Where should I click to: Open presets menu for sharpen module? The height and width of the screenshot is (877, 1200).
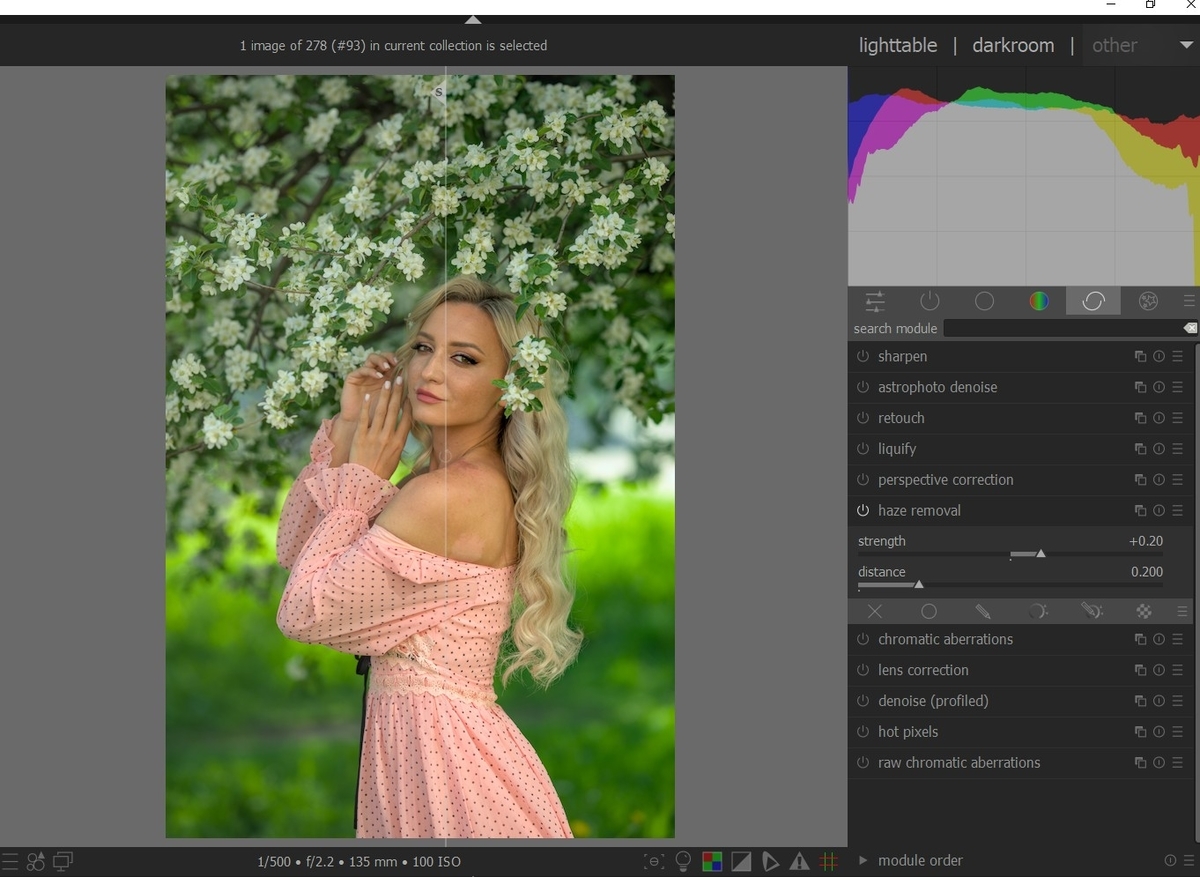pos(1178,357)
